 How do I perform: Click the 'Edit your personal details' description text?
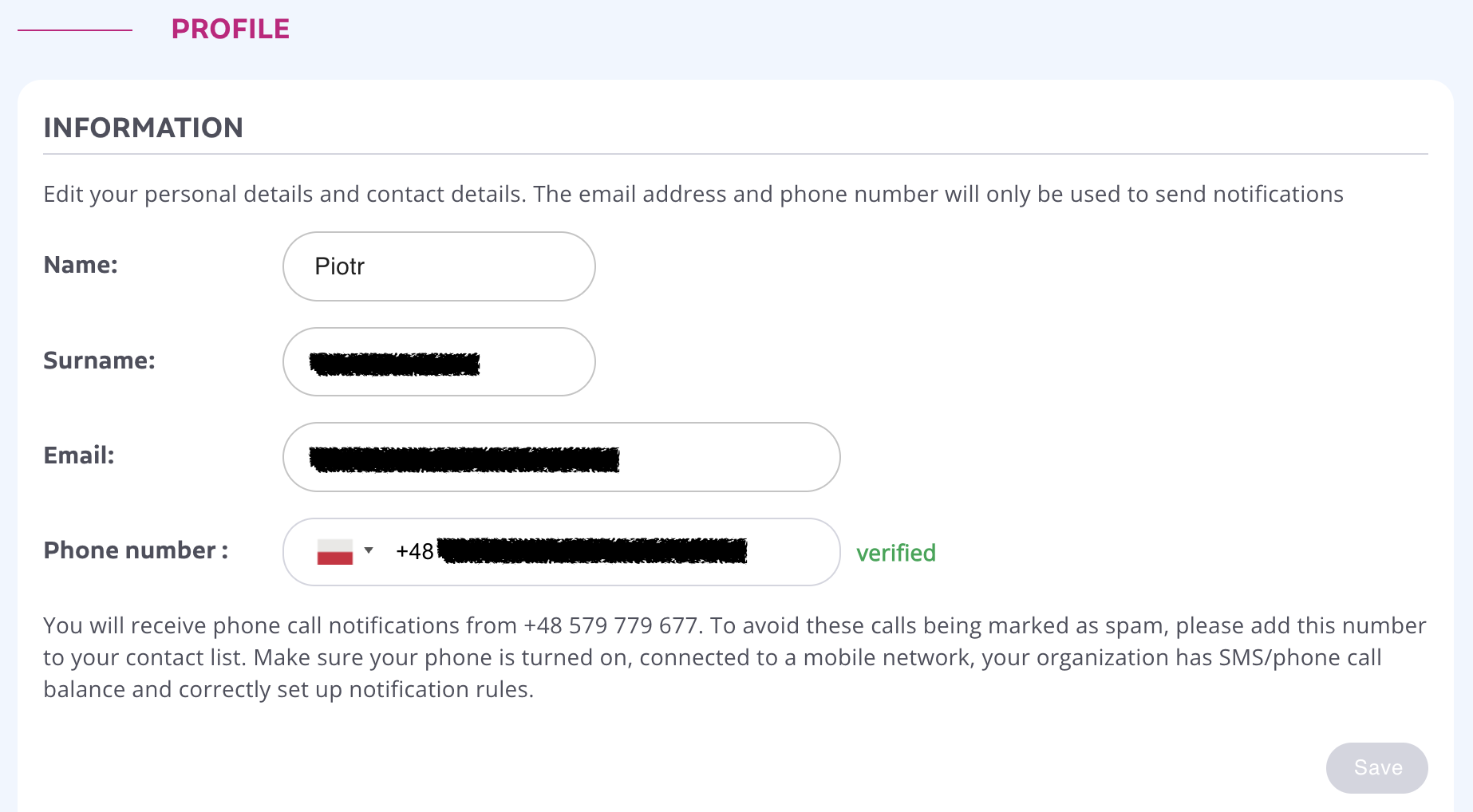tap(693, 195)
